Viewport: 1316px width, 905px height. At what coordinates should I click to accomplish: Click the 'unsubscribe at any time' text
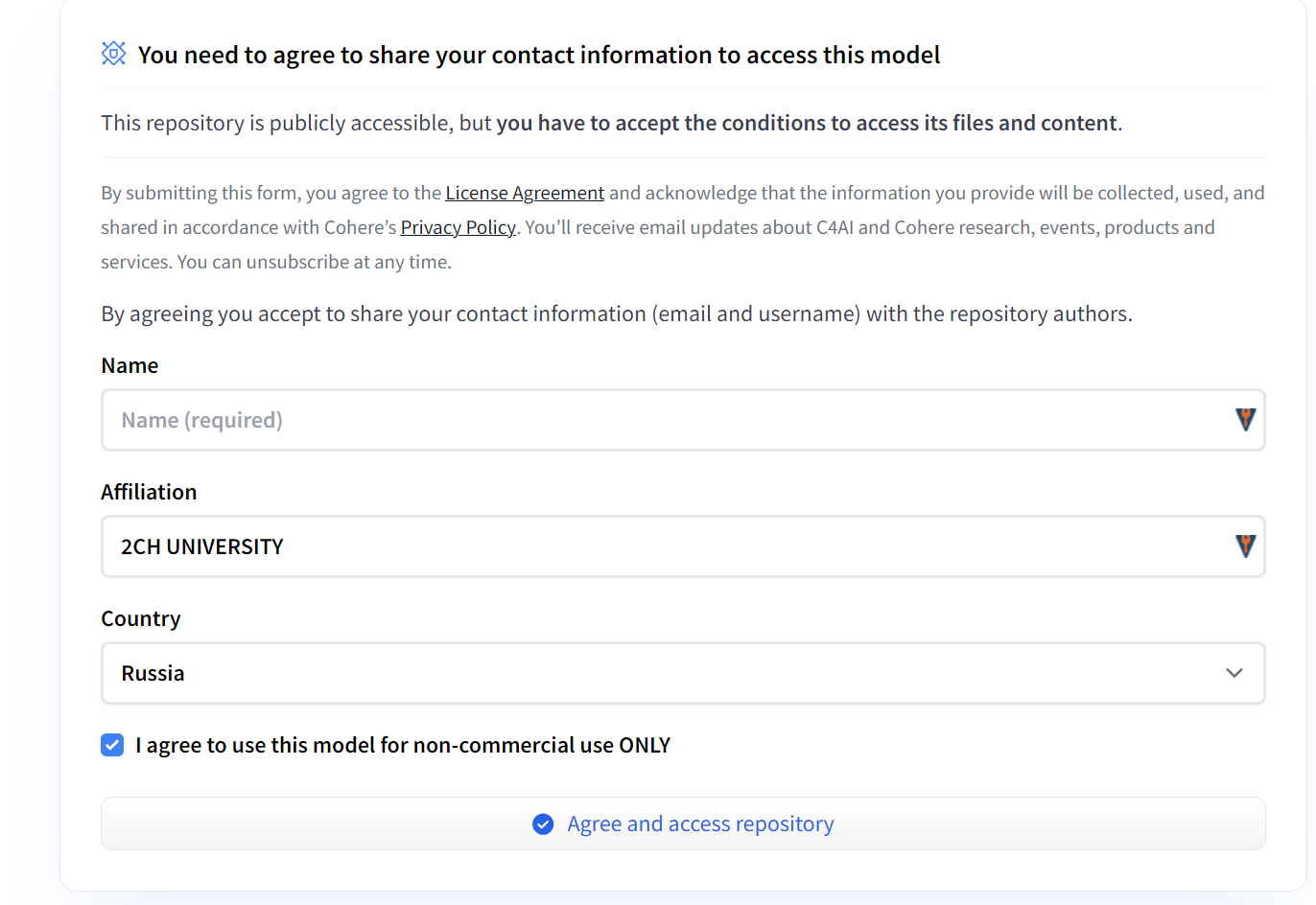[x=348, y=262]
